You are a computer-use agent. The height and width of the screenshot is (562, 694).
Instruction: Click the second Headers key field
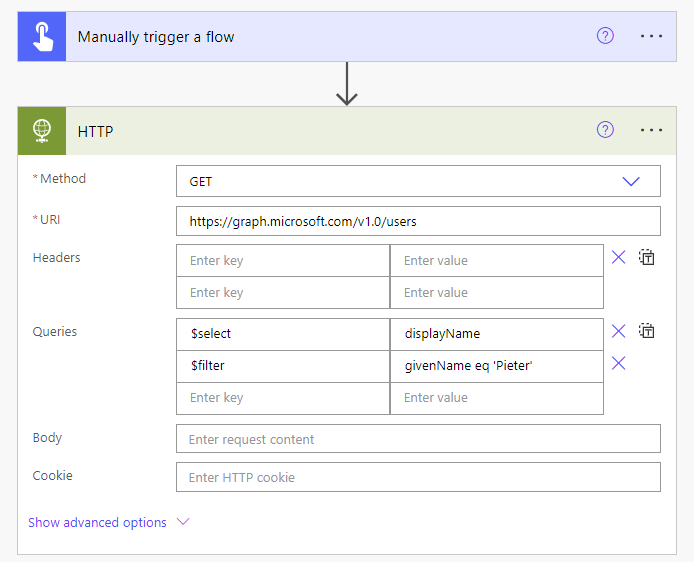point(283,293)
